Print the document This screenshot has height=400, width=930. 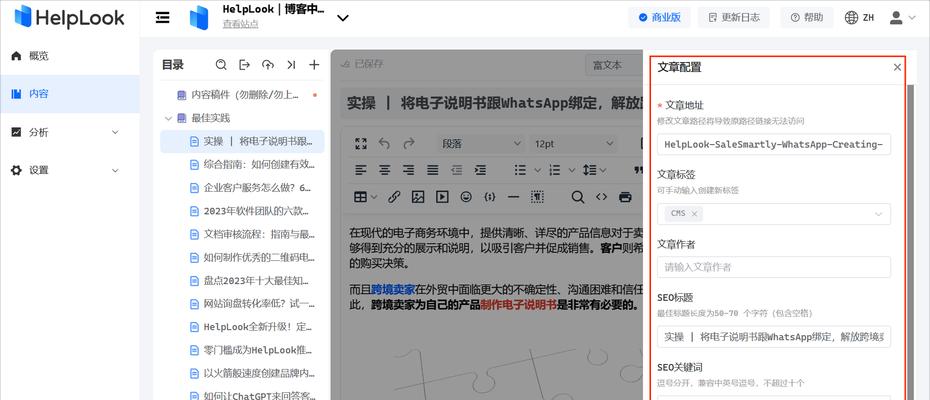point(625,197)
